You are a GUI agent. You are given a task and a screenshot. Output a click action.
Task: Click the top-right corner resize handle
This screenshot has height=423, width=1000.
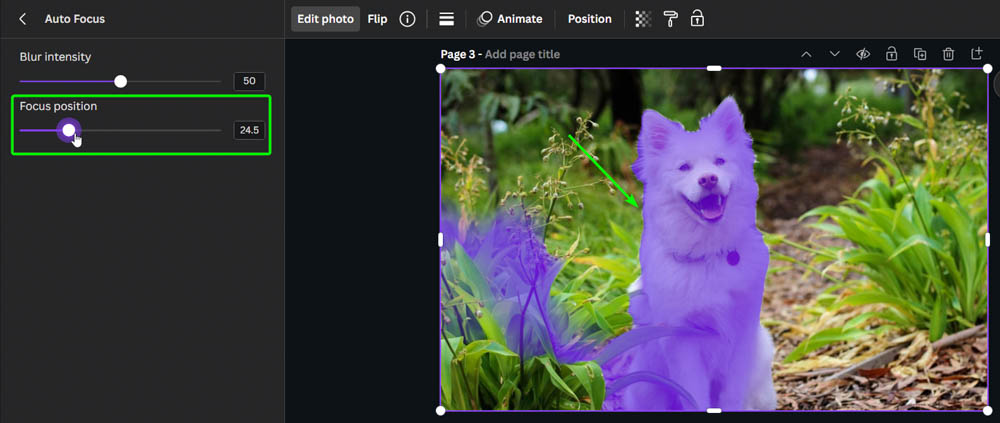tap(987, 68)
